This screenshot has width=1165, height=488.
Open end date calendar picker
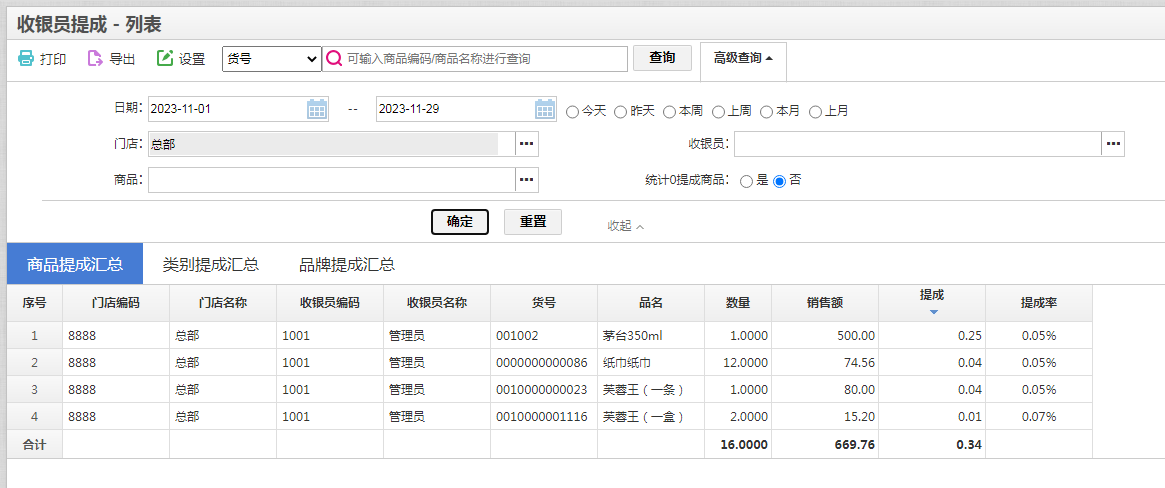click(x=545, y=109)
